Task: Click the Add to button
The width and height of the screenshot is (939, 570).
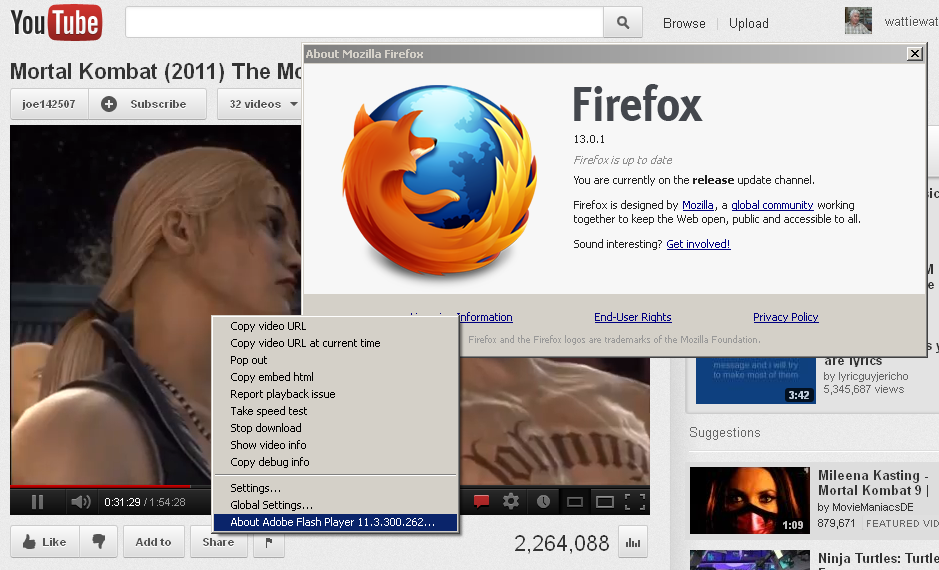Action: tap(153, 542)
